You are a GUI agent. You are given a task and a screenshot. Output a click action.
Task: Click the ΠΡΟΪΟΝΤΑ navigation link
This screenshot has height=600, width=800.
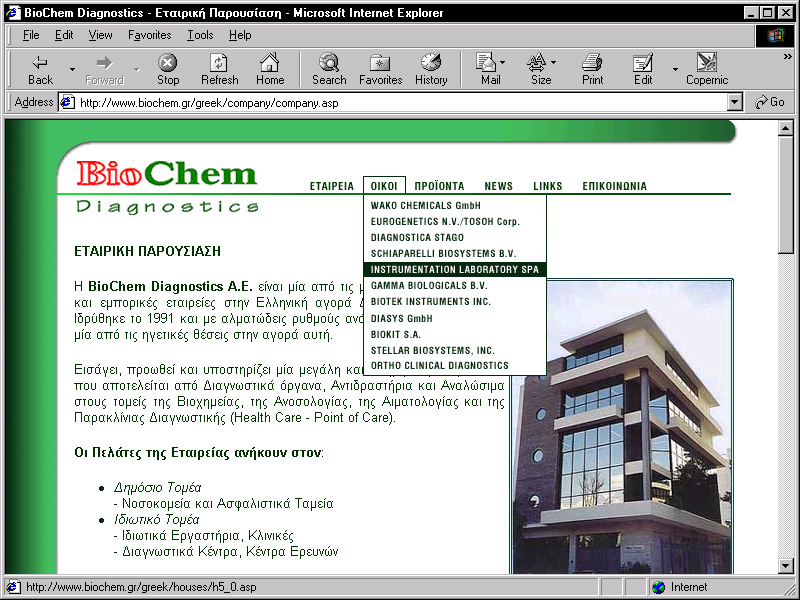439,186
